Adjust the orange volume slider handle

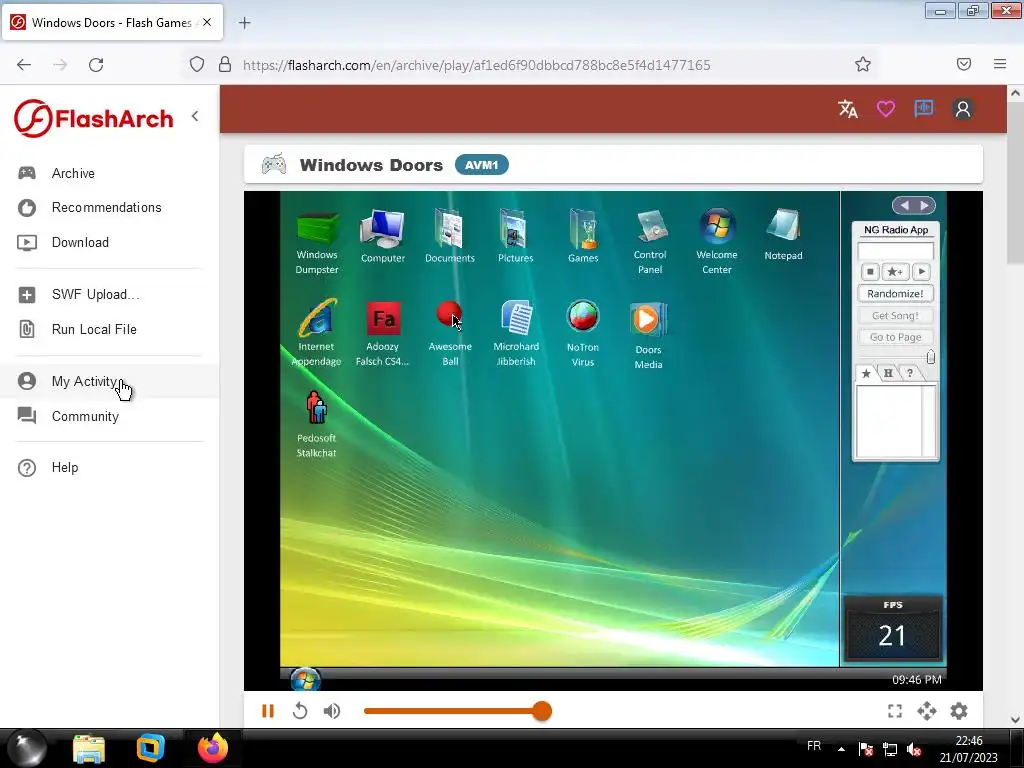click(541, 711)
